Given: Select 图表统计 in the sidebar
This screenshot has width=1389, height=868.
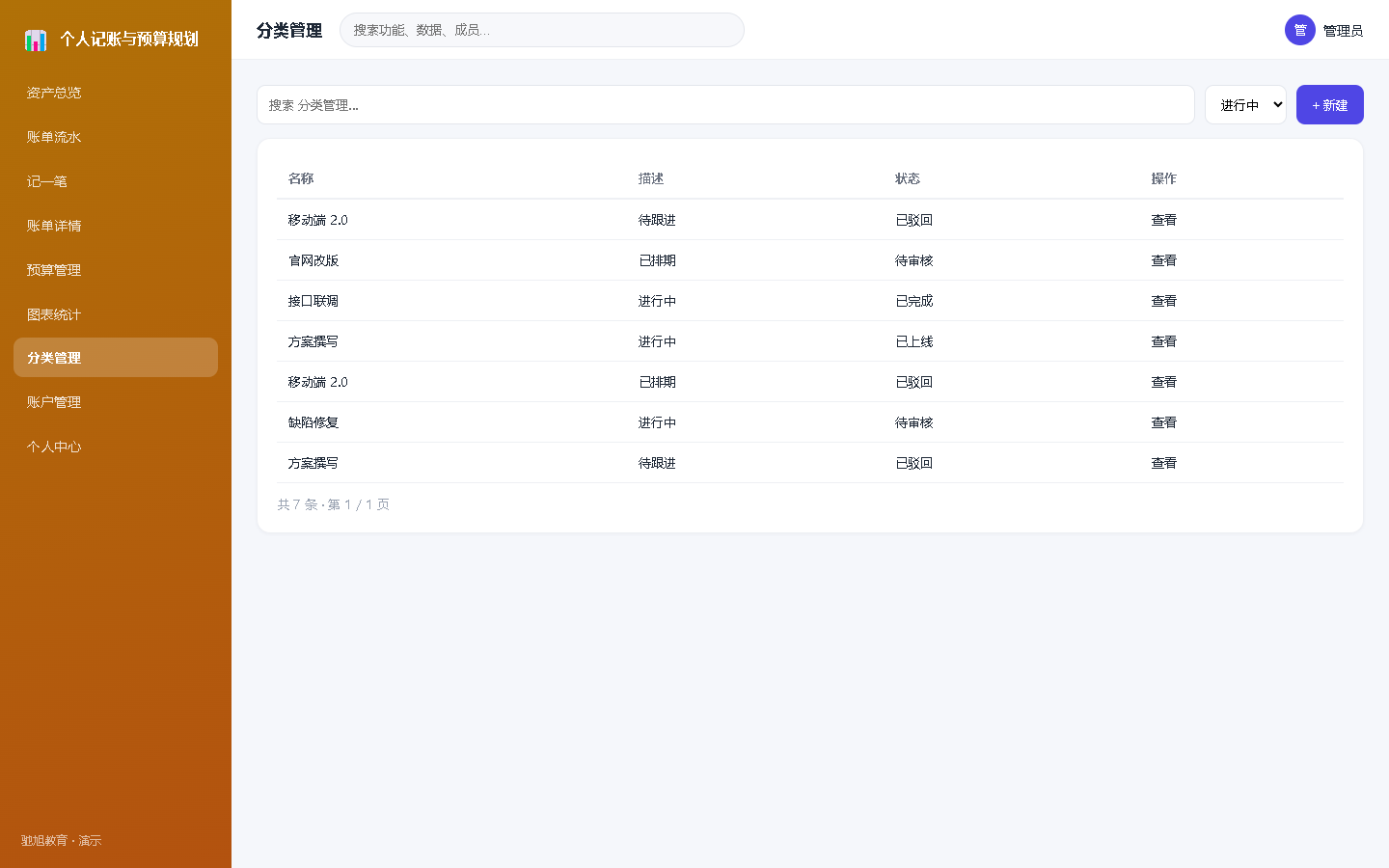Looking at the screenshot, I should pos(116,314).
